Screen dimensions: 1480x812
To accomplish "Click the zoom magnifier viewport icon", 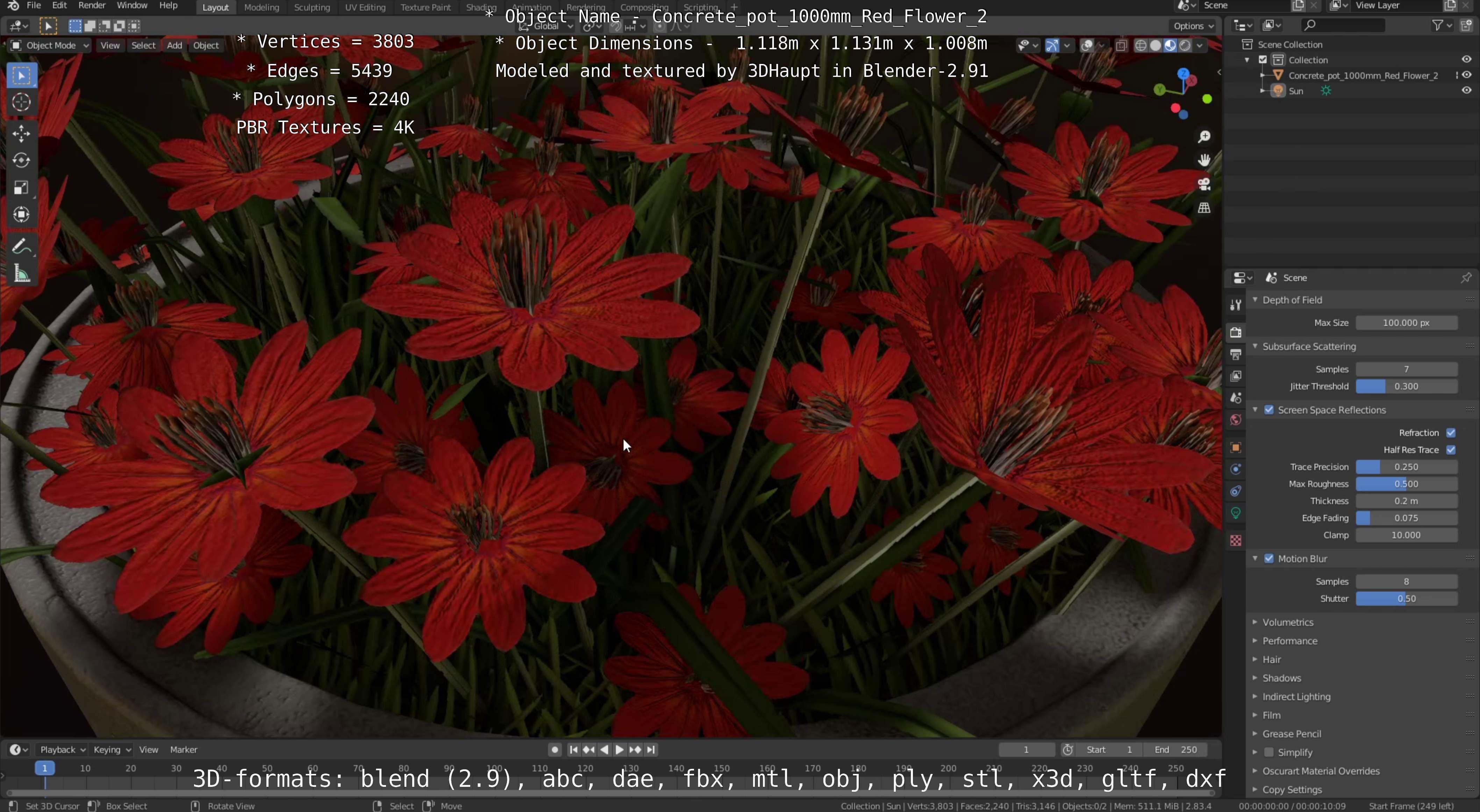I will [1204, 137].
